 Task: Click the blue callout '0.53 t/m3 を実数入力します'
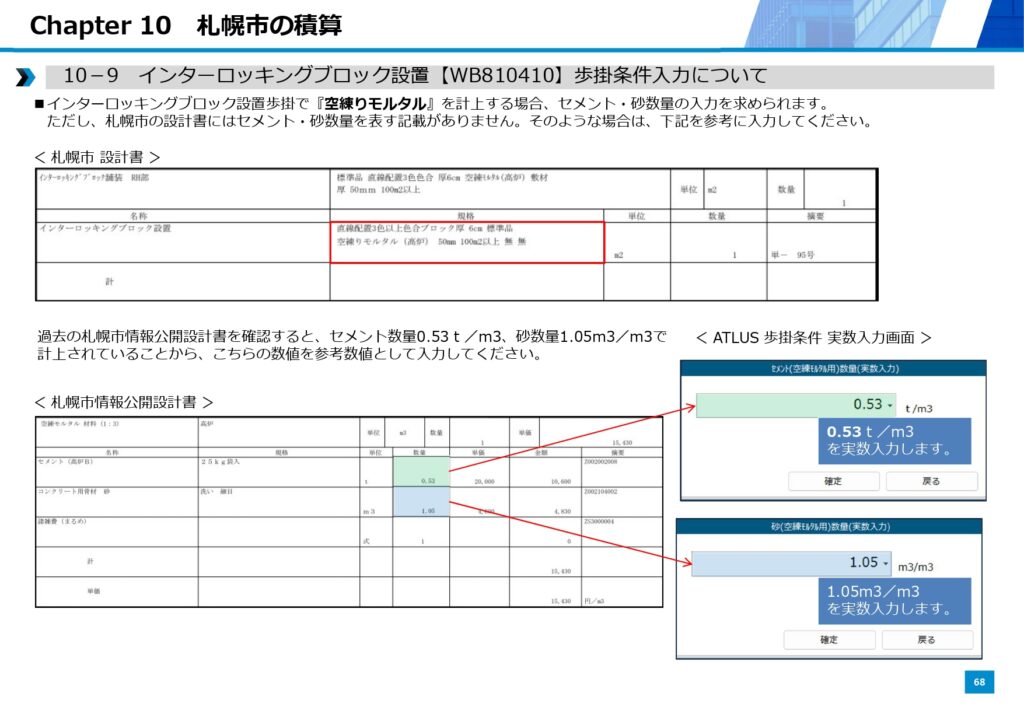(x=894, y=441)
